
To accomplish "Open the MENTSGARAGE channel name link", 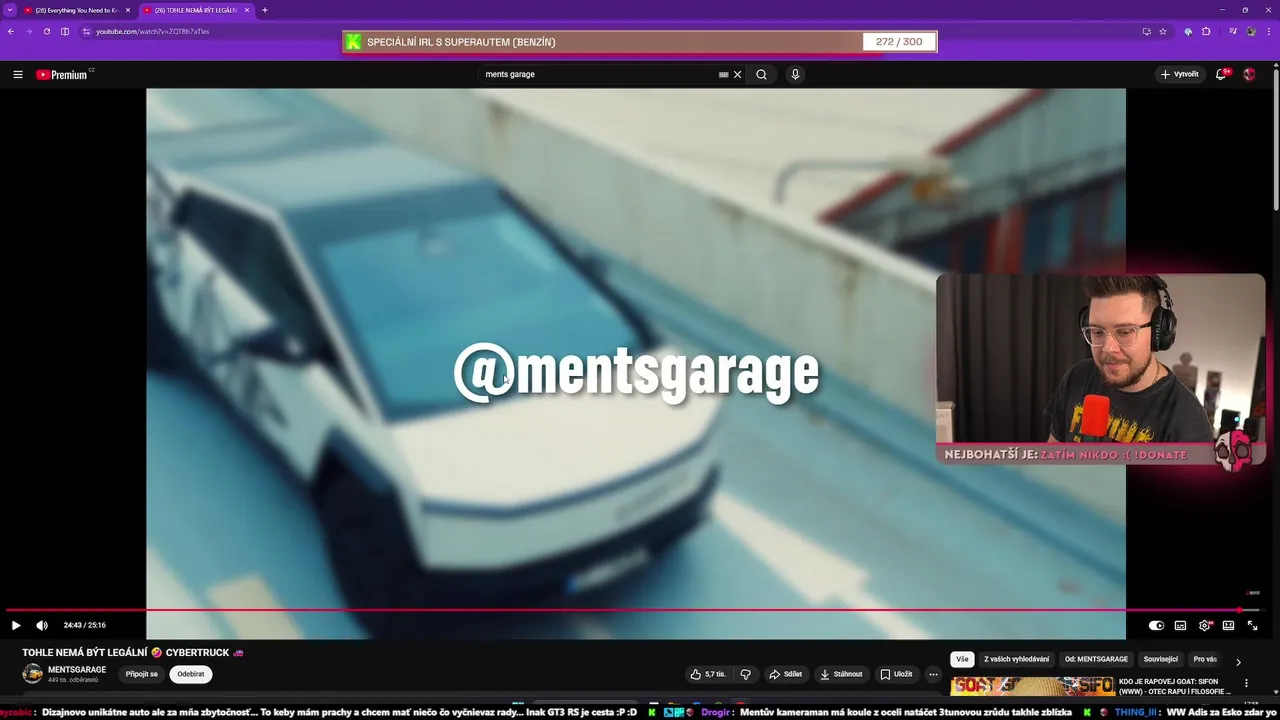I will [x=77, y=670].
